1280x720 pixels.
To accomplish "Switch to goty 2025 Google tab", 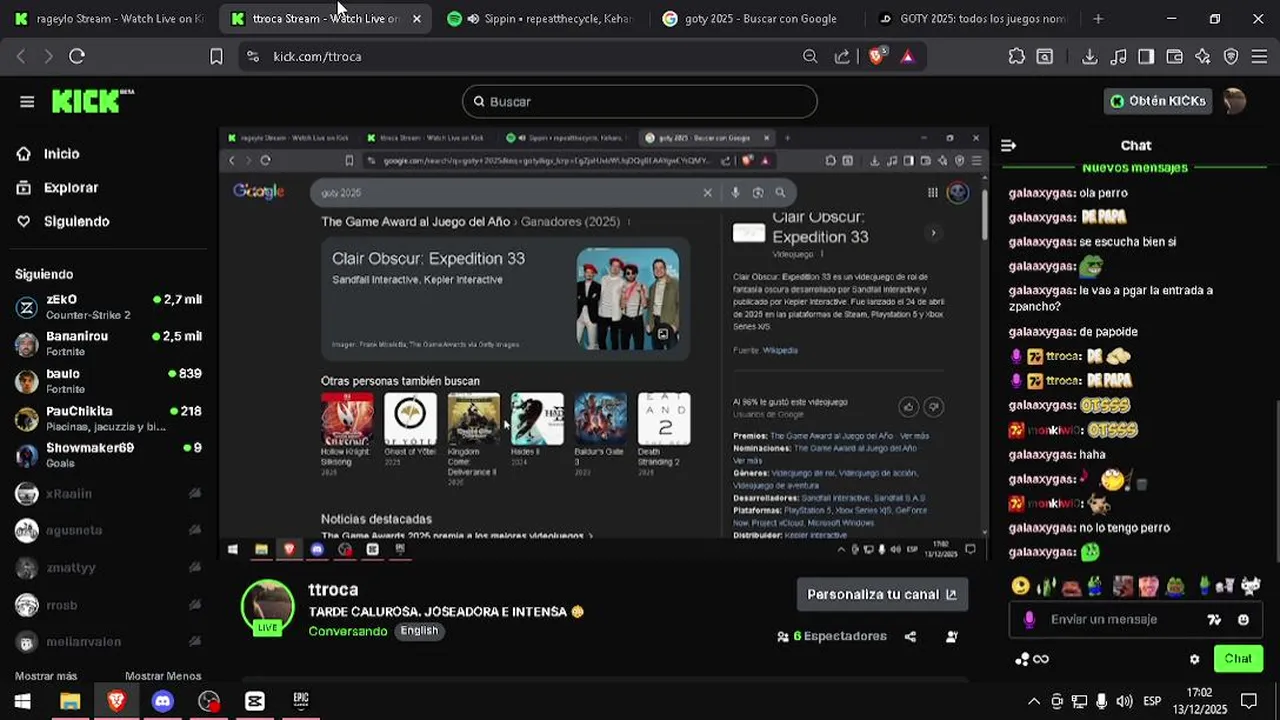I will tap(750, 19).
